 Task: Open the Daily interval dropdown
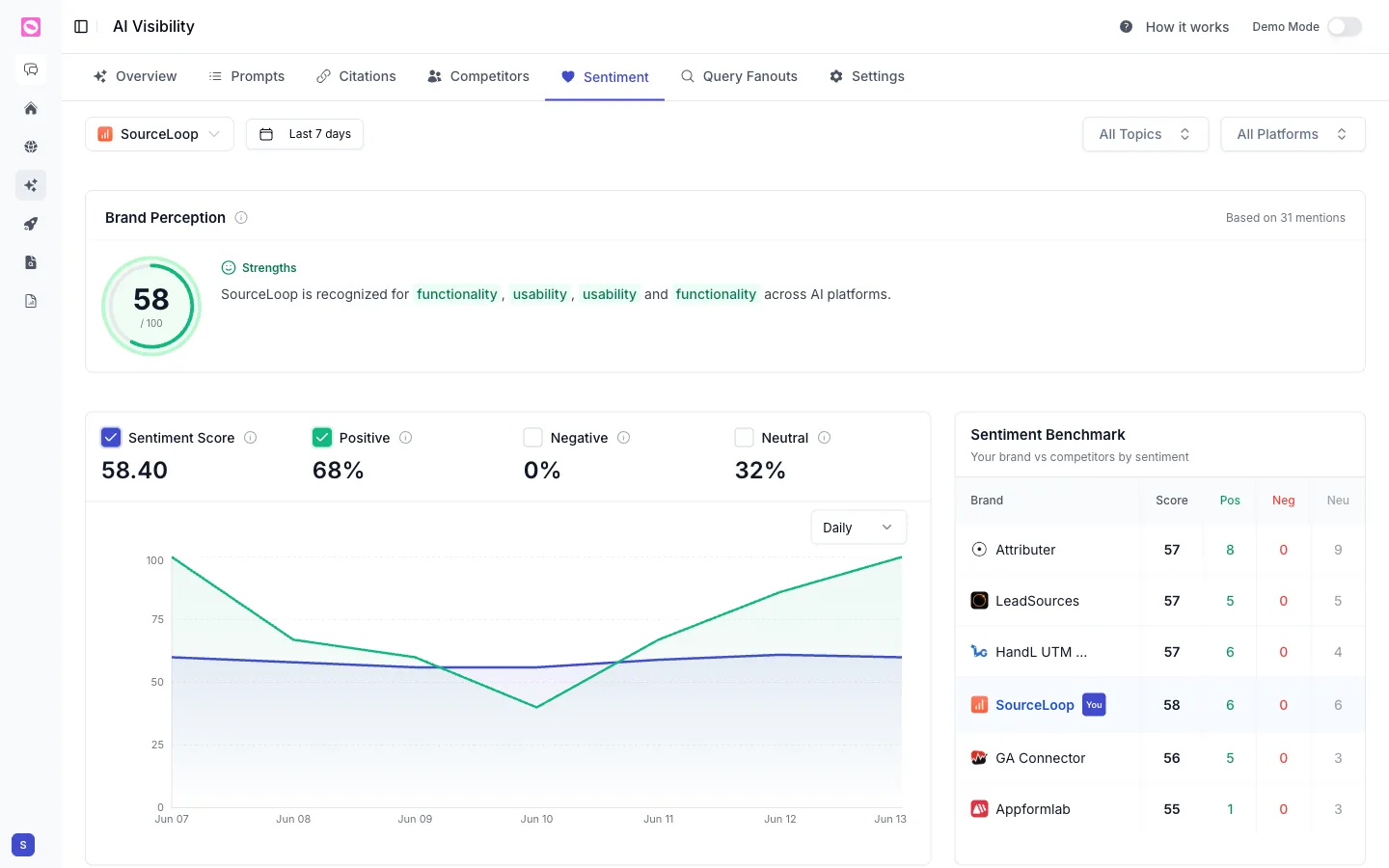[858, 528]
